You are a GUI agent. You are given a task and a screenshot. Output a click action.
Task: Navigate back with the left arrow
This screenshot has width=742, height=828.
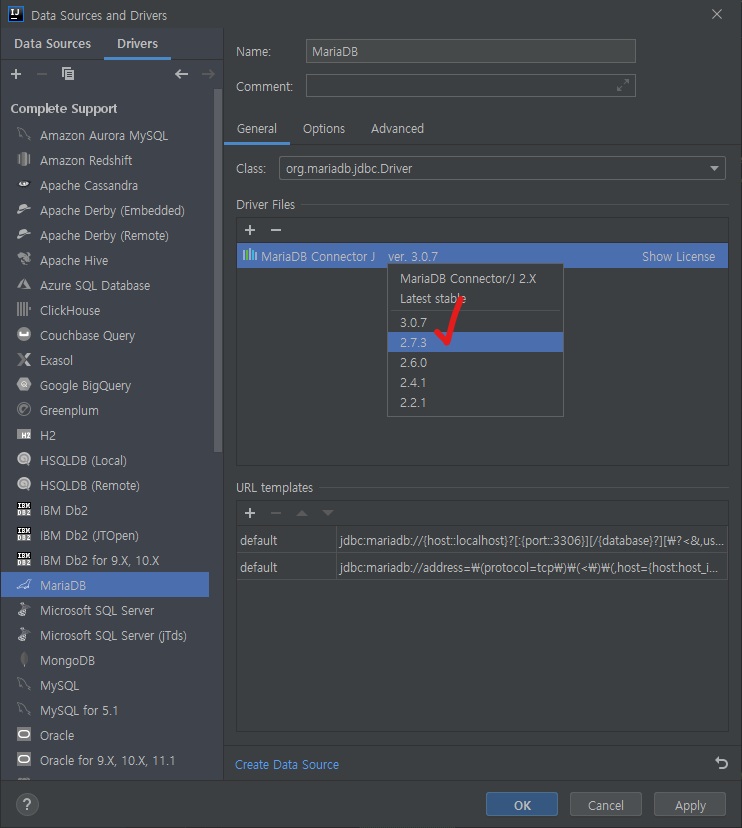tap(182, 74)
